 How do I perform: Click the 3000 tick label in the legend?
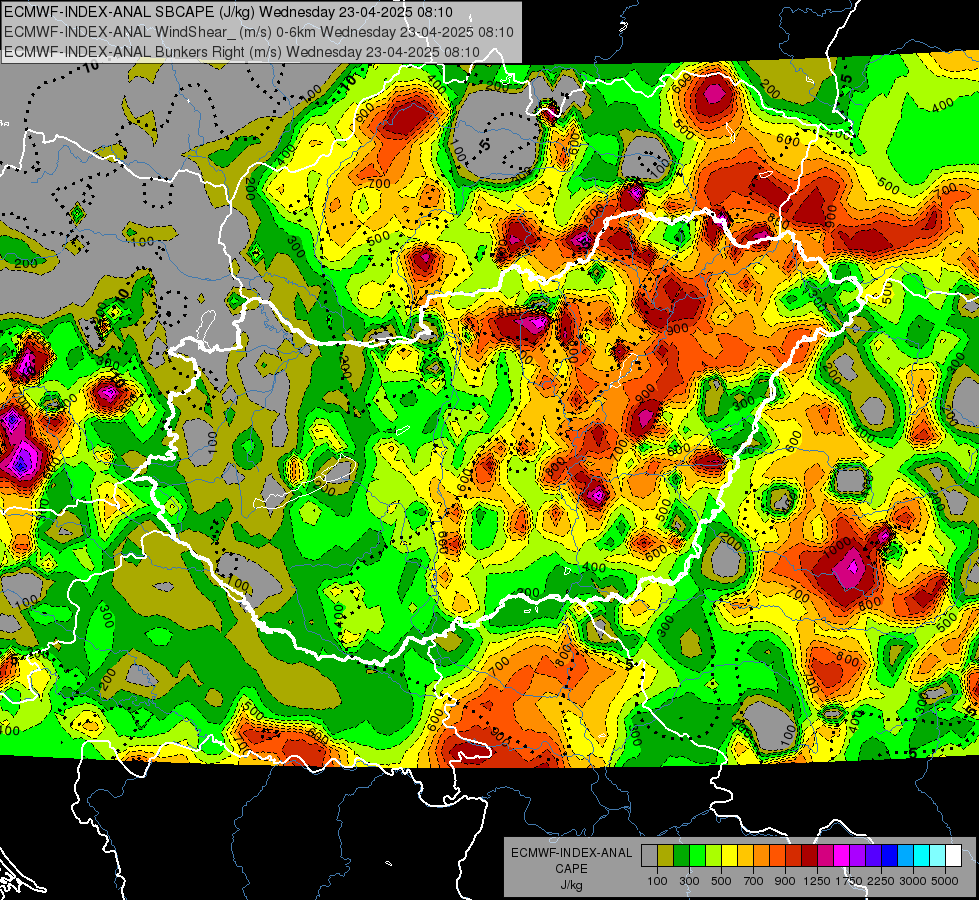tap(913, 881)
